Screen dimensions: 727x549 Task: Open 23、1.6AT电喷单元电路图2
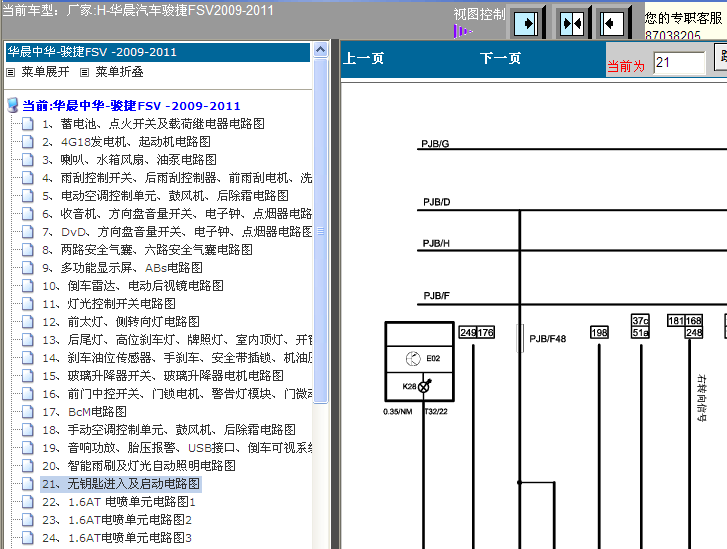click(x=117, y=520)
